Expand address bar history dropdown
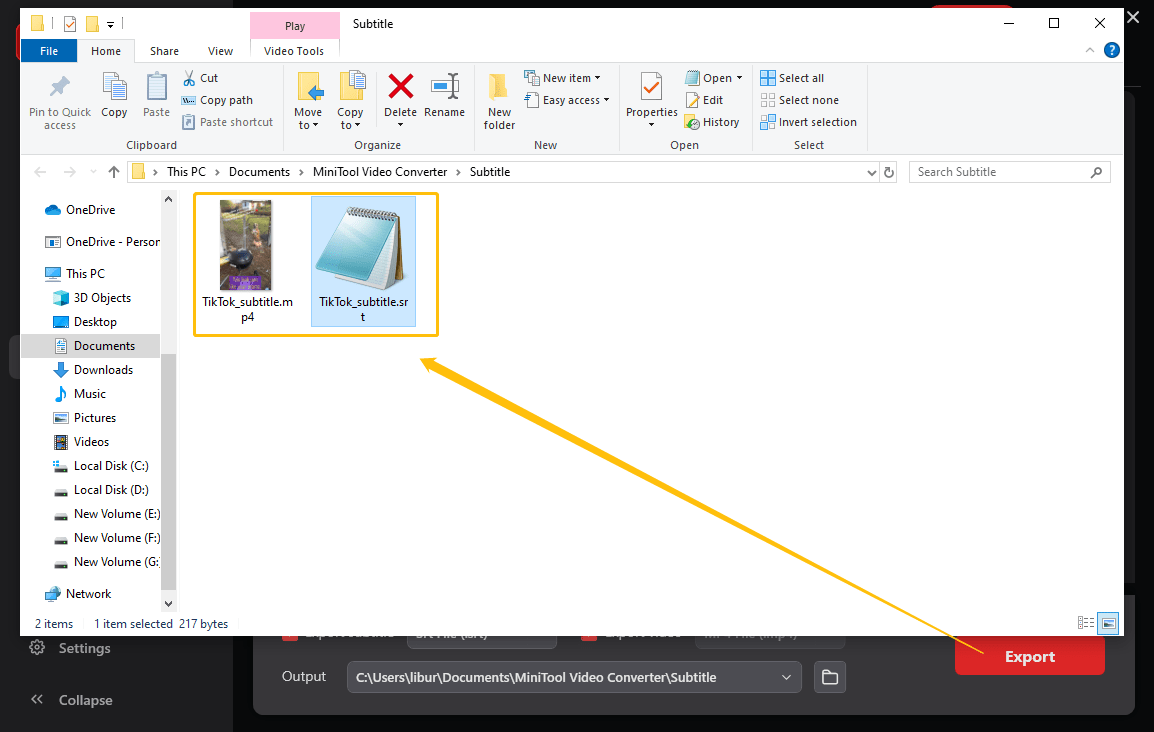Screen dimensions: 1154x732 pos(871,172)
